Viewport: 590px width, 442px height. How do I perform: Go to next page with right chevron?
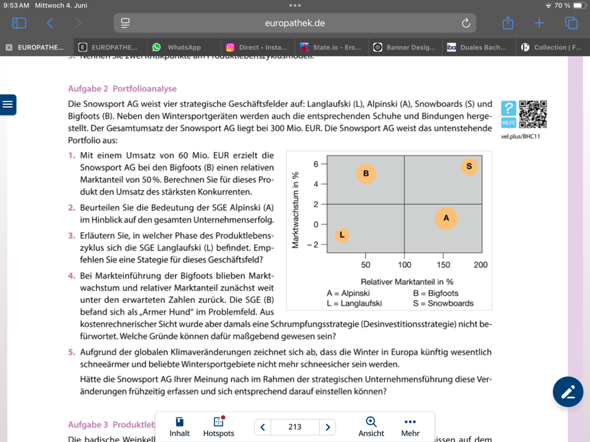pyautogui.click(x=327, y=427)
